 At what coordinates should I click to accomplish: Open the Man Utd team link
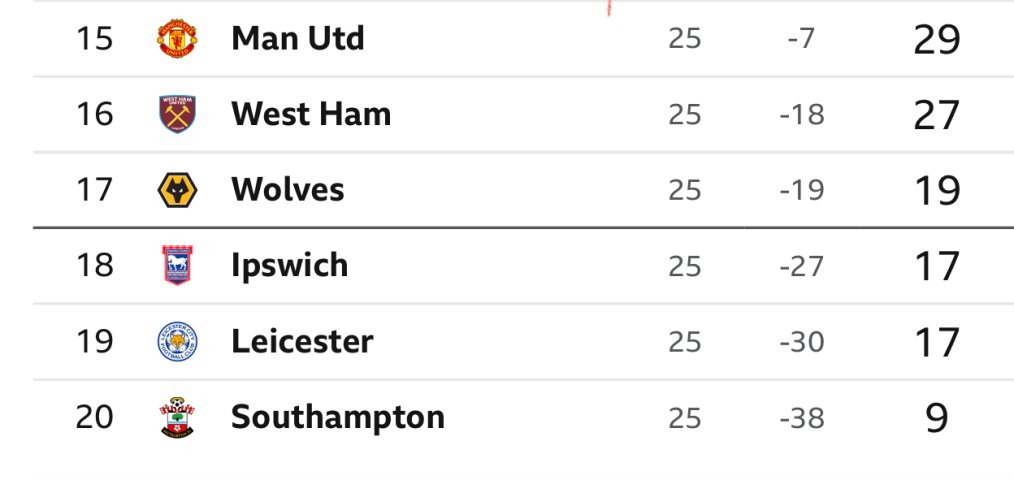(x=297, y=38)
